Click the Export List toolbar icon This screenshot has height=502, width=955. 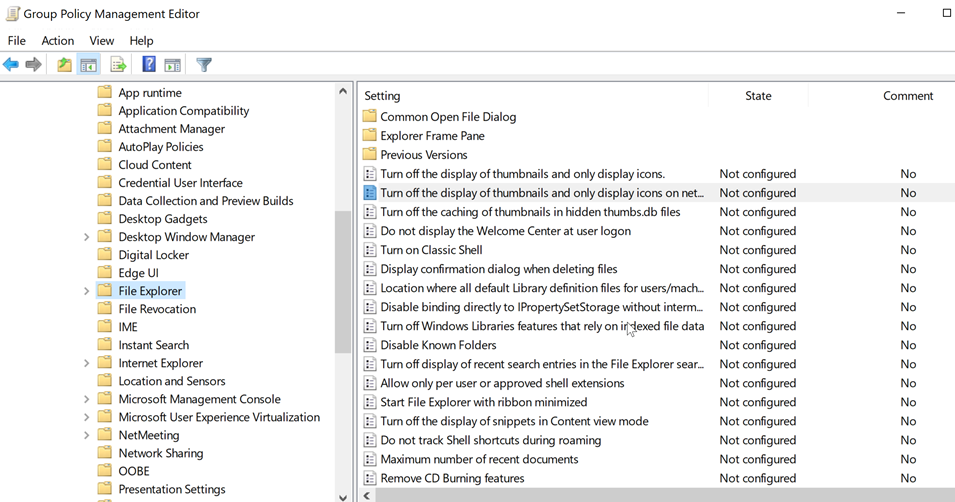coord(118,65)
